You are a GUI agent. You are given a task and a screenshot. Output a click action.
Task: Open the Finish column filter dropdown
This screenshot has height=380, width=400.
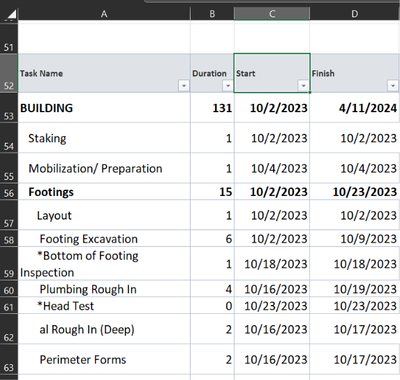393,86
